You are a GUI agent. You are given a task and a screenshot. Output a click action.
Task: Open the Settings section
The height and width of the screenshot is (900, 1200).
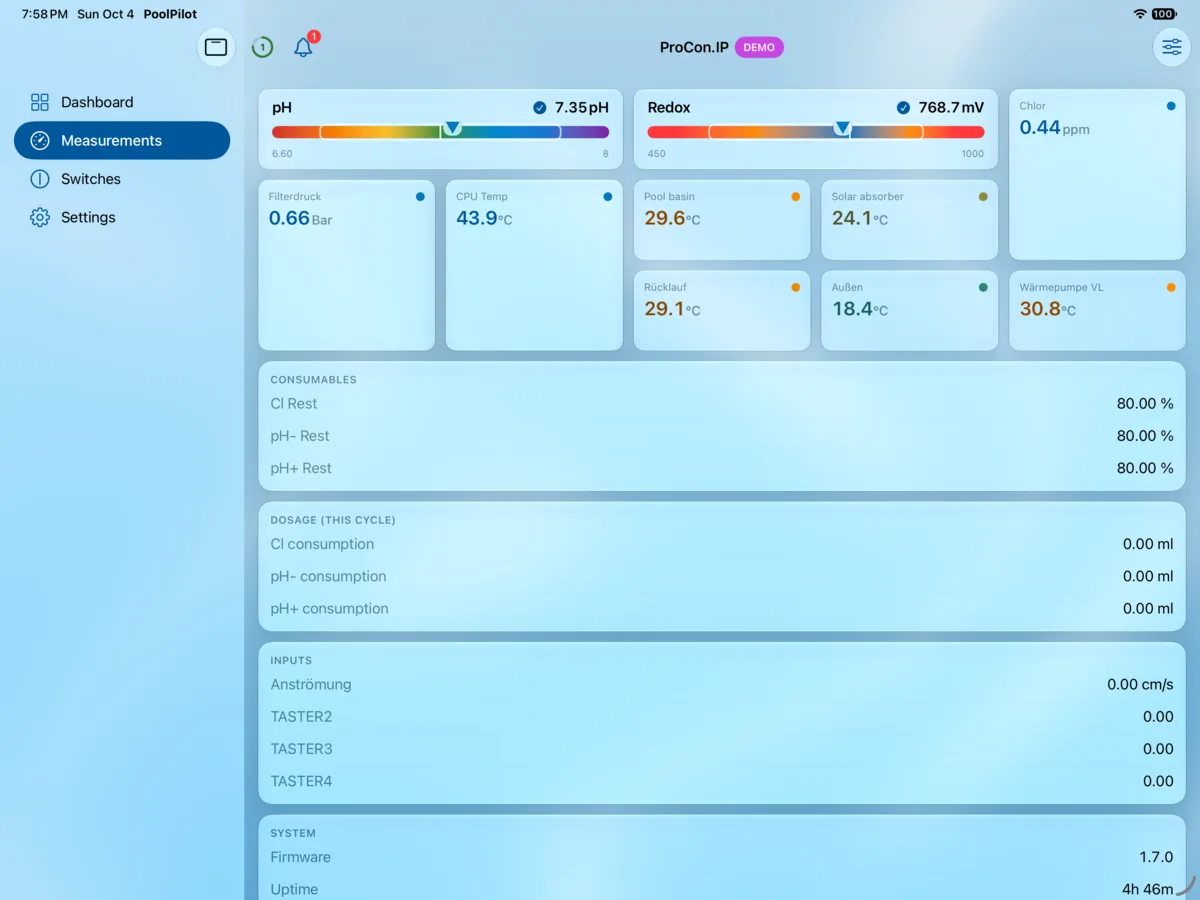coord(122,217)
